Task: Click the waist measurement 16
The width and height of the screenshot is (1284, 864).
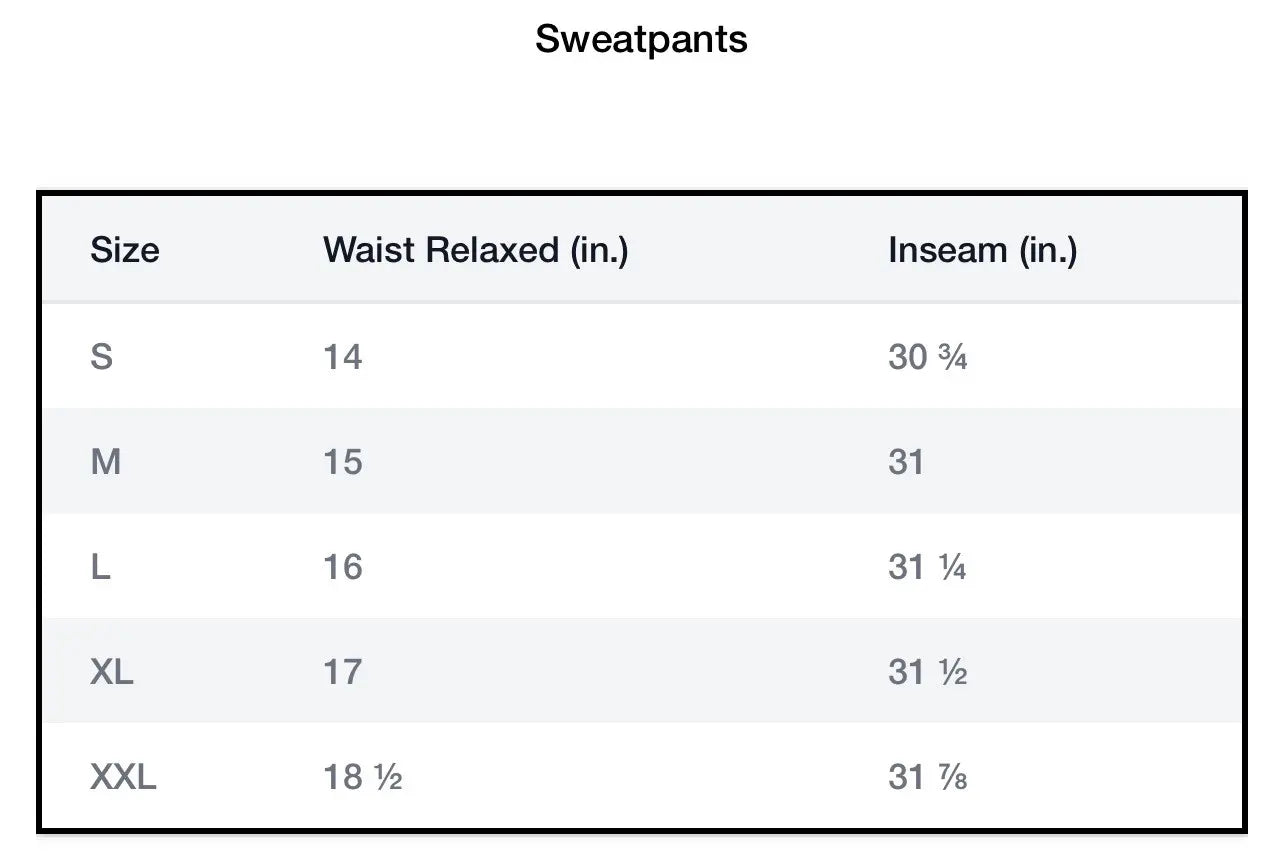Action: pos(342,567)
